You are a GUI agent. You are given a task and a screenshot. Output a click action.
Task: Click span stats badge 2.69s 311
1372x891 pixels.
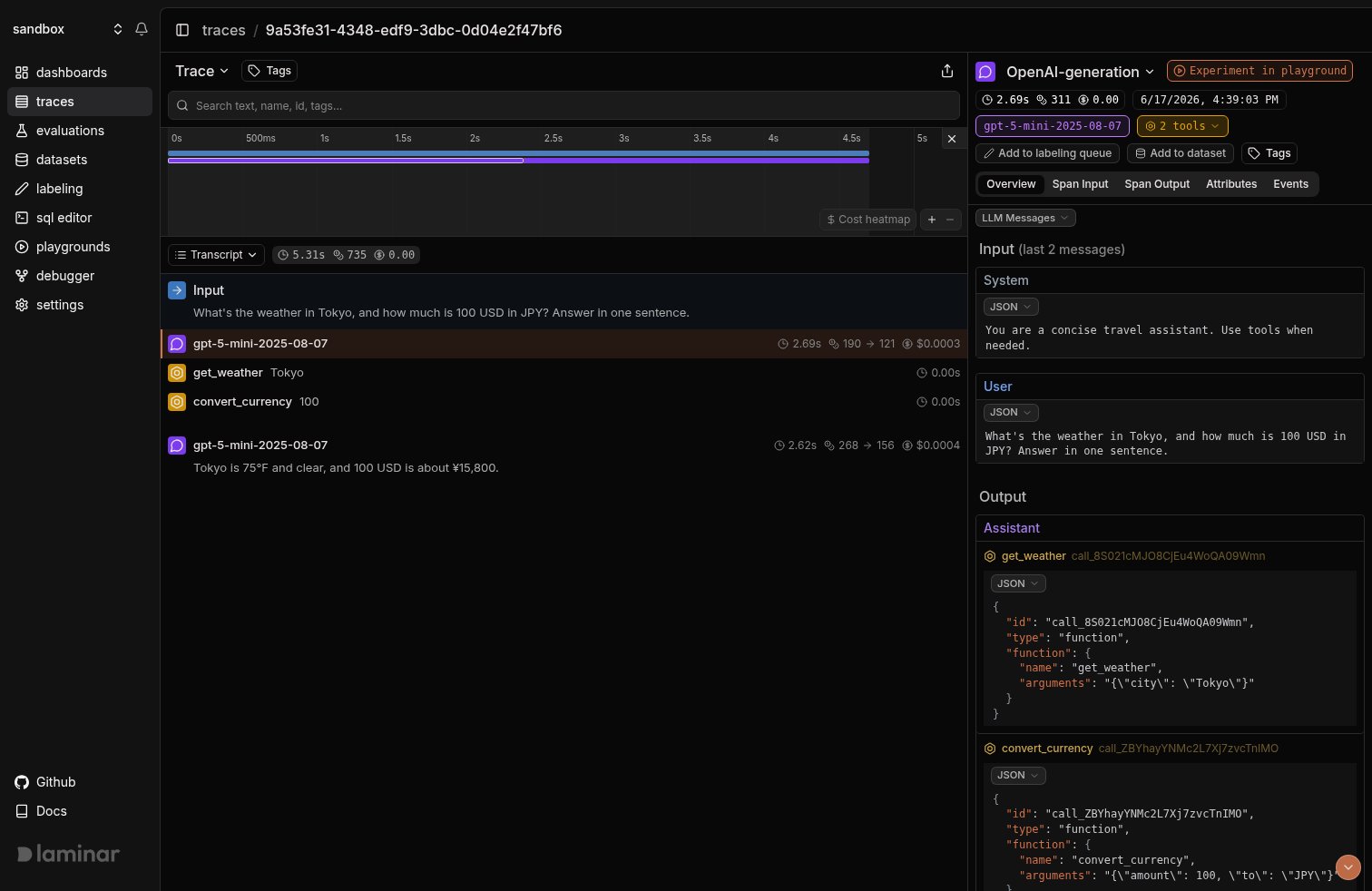click(1051, 100)
